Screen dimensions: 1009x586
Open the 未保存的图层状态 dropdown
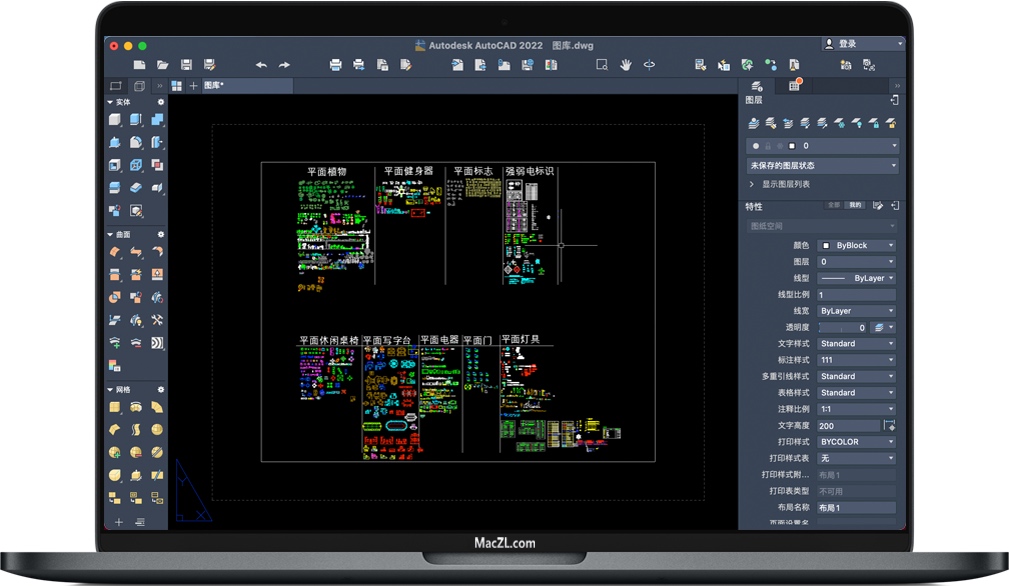pos(822,165)
